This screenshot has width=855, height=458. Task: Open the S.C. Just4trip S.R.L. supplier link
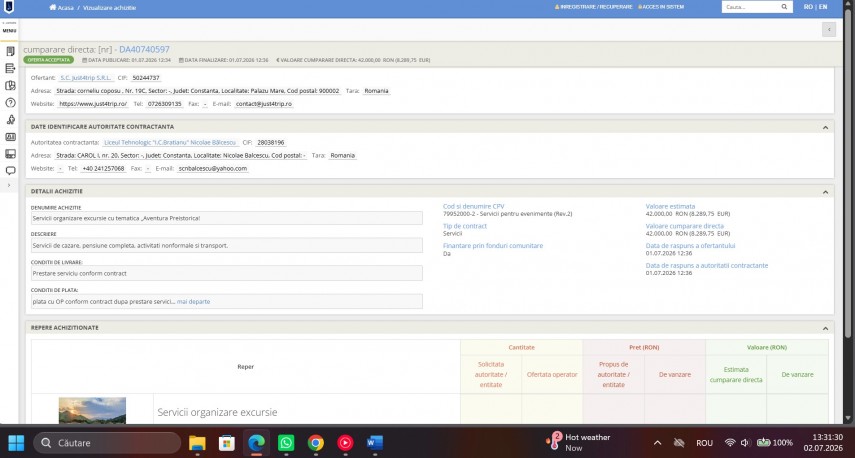tap(86, 78)
